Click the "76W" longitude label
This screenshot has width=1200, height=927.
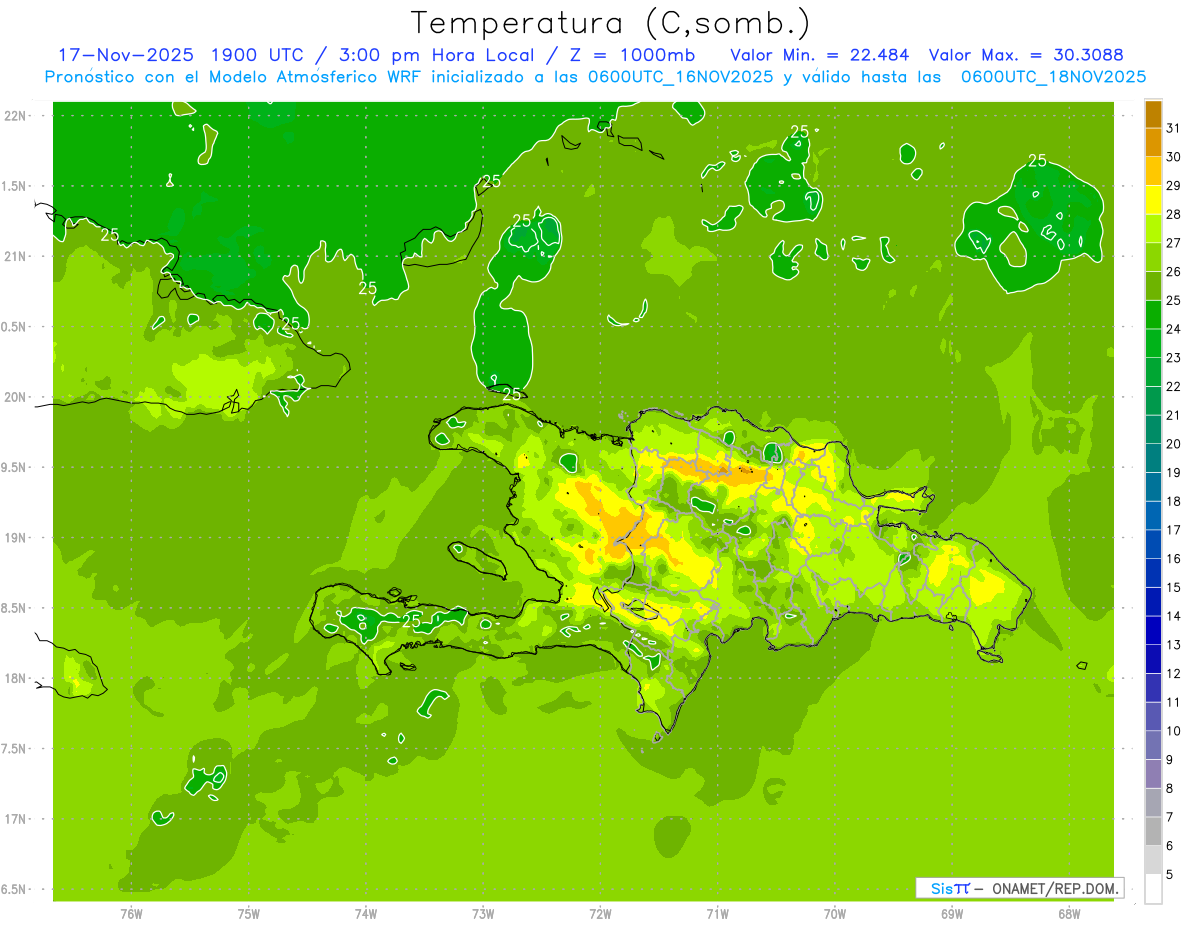[x=131, y=914]
